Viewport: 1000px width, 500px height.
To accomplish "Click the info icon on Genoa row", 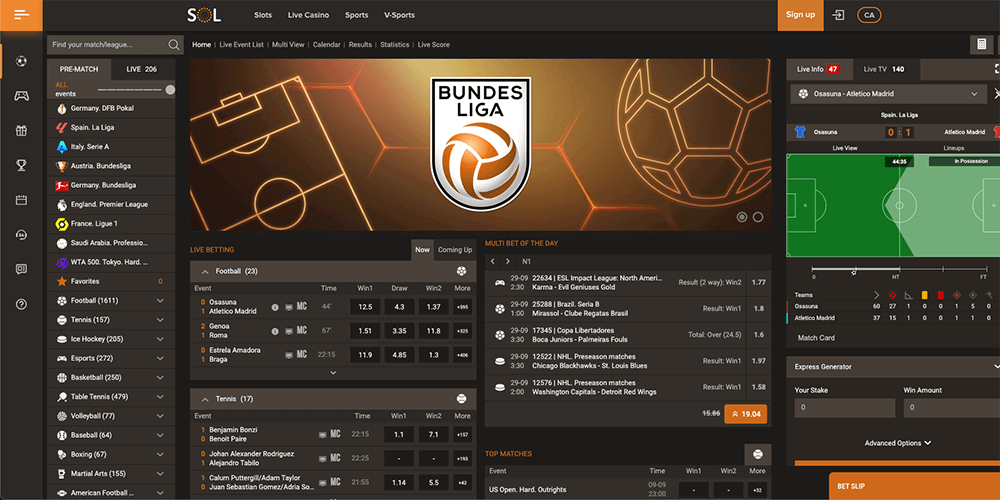I will pyautogui.click(x=275, y=331).
